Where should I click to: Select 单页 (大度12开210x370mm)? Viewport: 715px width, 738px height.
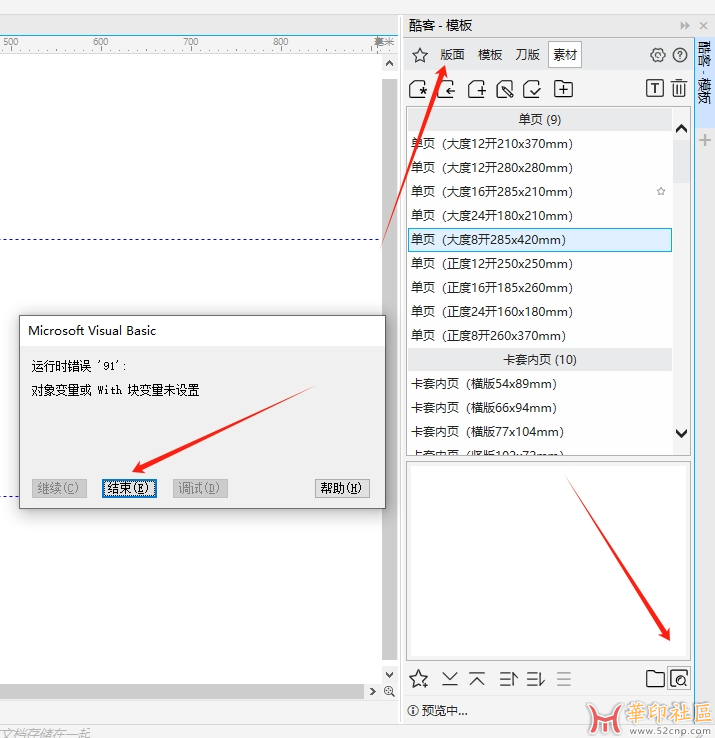539,144
